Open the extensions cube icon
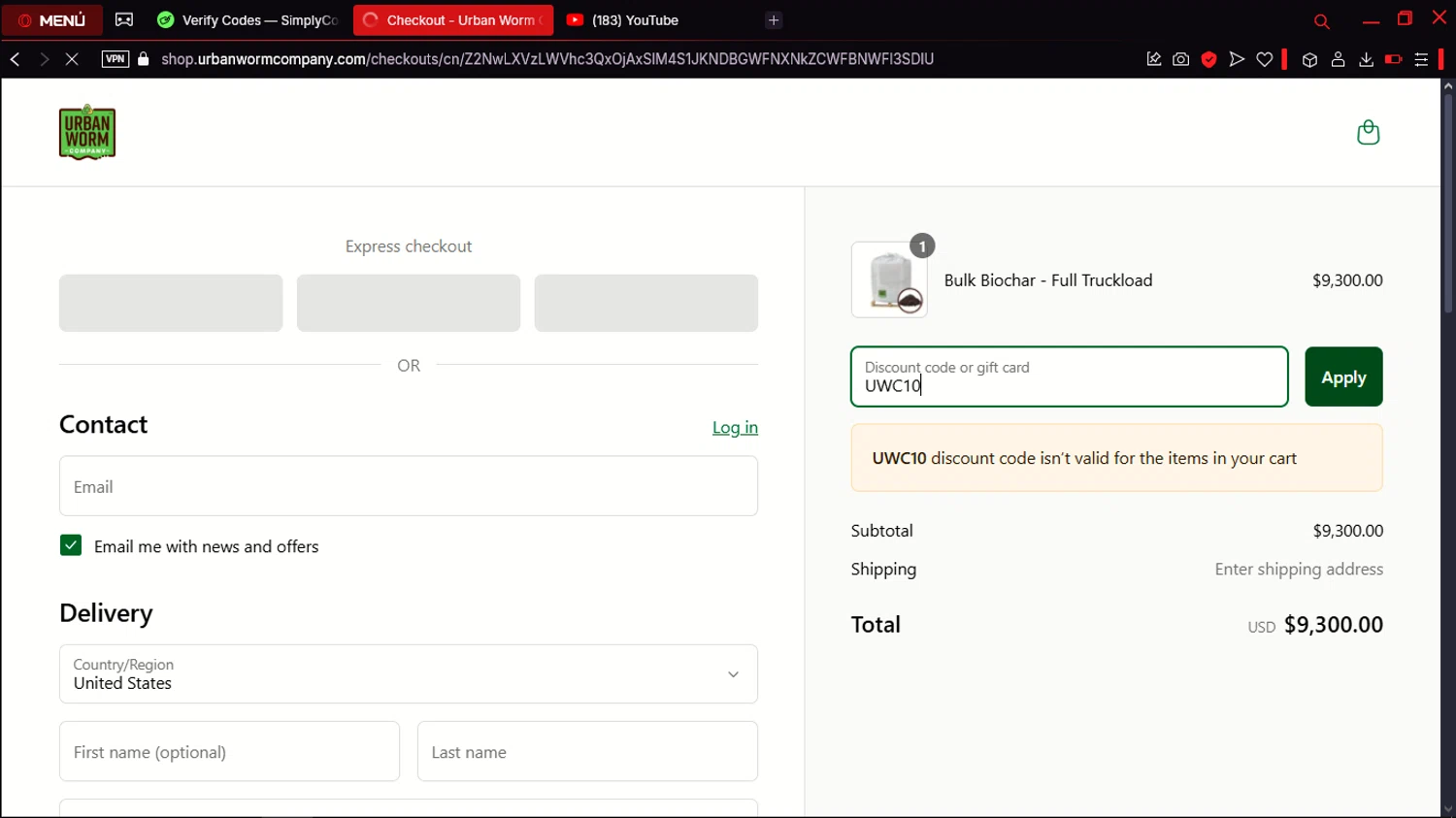The width and height of the screenshot is (1456, 818). click(1309, 59)
